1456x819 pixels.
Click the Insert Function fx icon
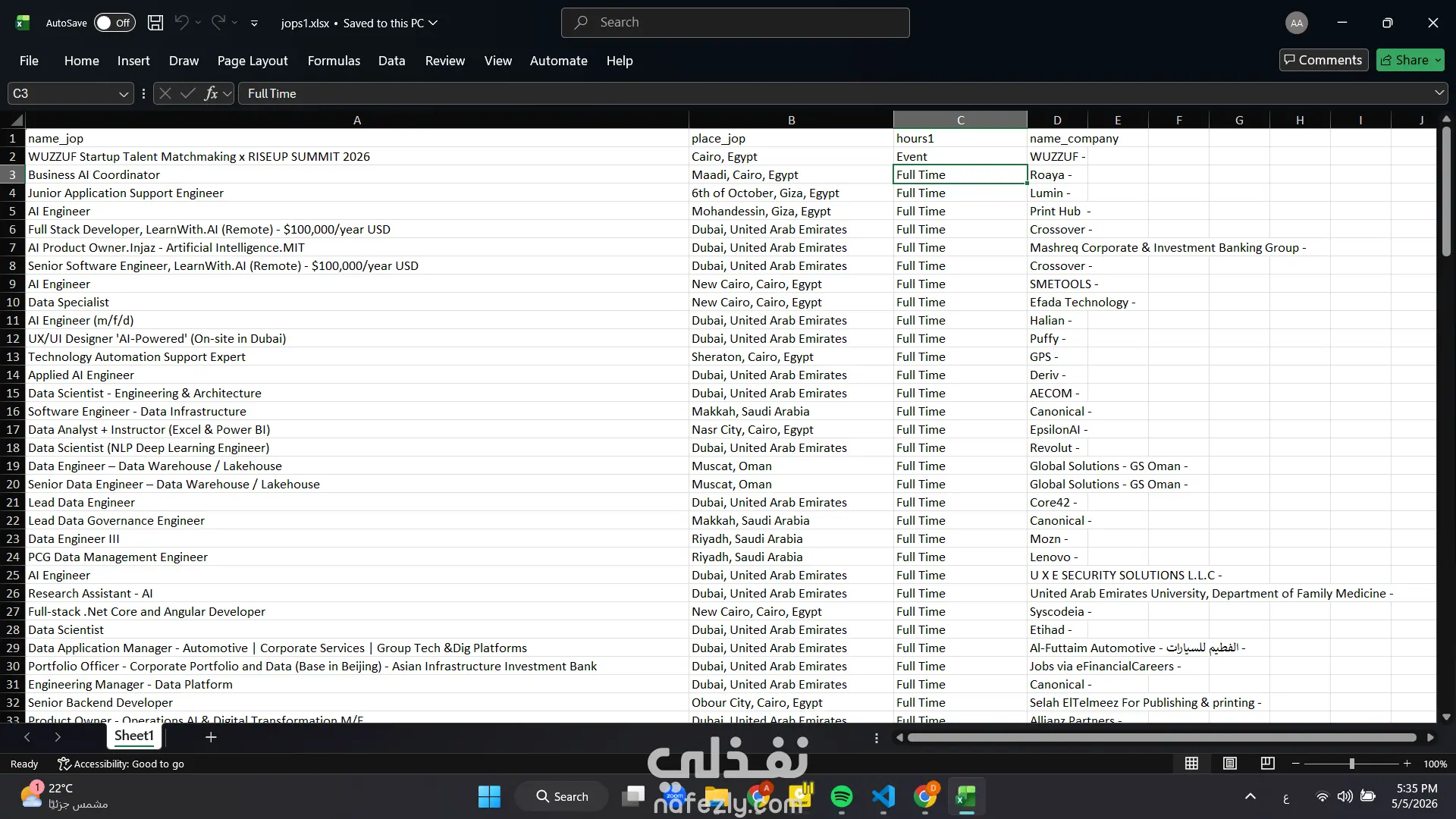211,93
